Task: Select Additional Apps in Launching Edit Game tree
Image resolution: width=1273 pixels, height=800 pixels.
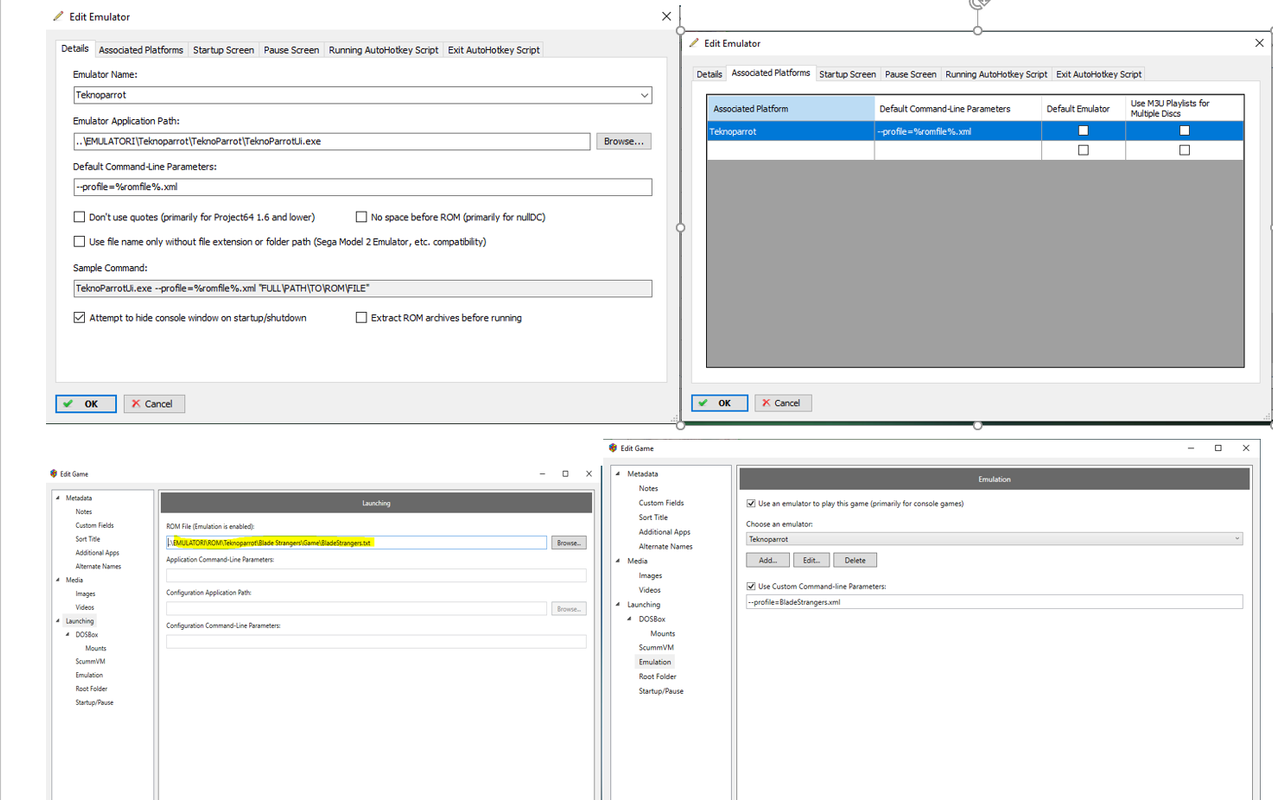Action: coord(98,553)
